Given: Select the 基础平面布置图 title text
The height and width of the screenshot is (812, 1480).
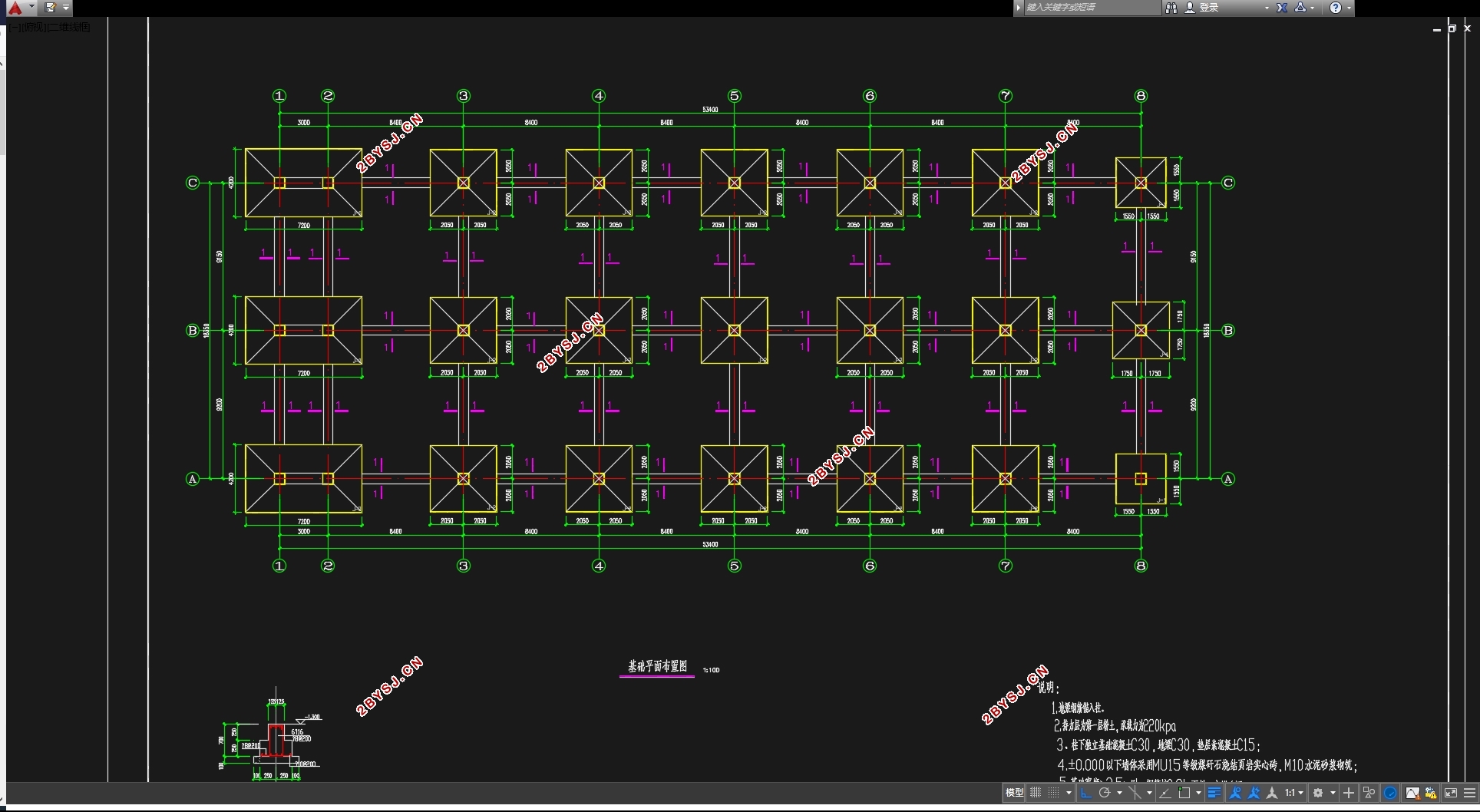Looking at the screenshot, I should (657, 666).
